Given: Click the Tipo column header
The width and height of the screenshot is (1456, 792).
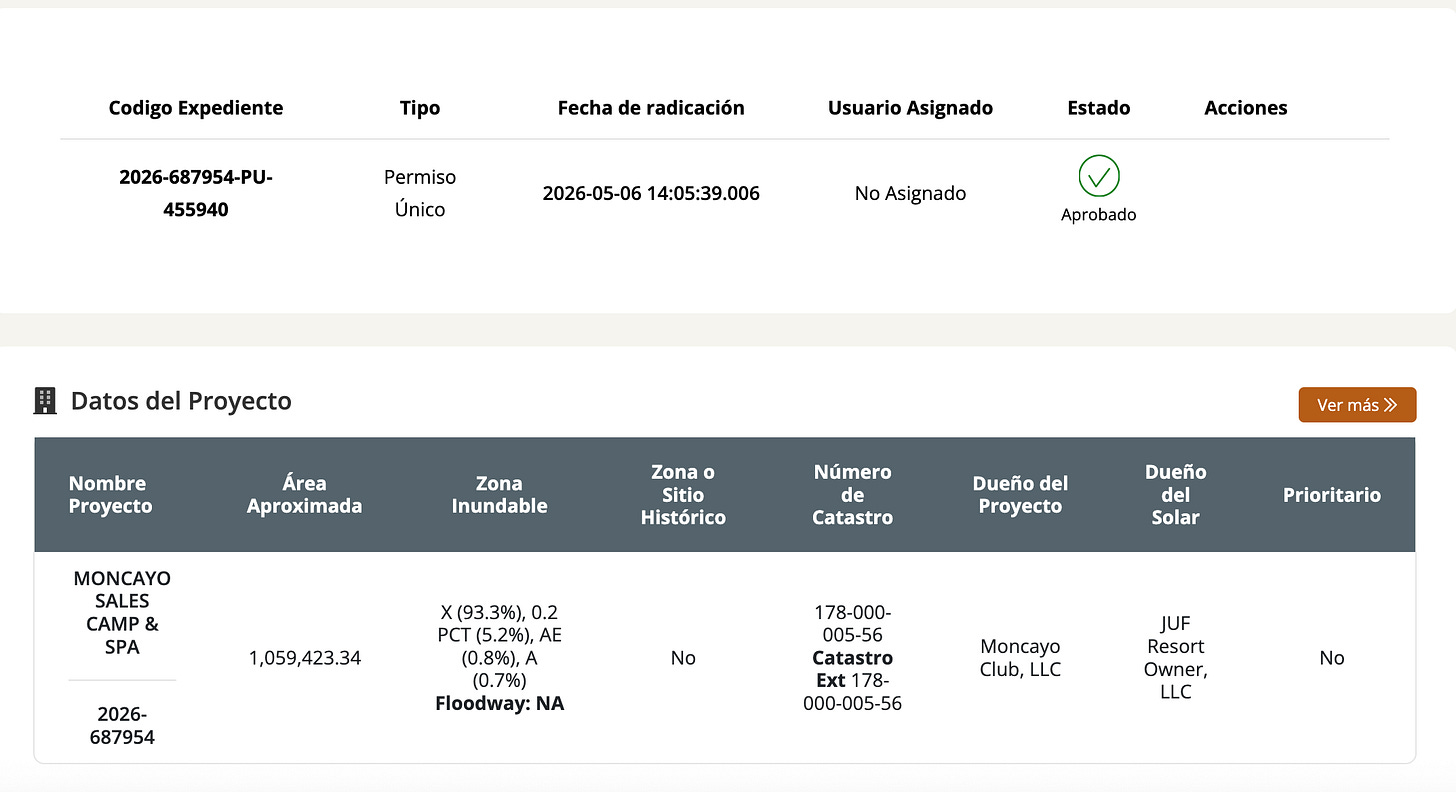Looking at the screenshot, I should [420, 108].
